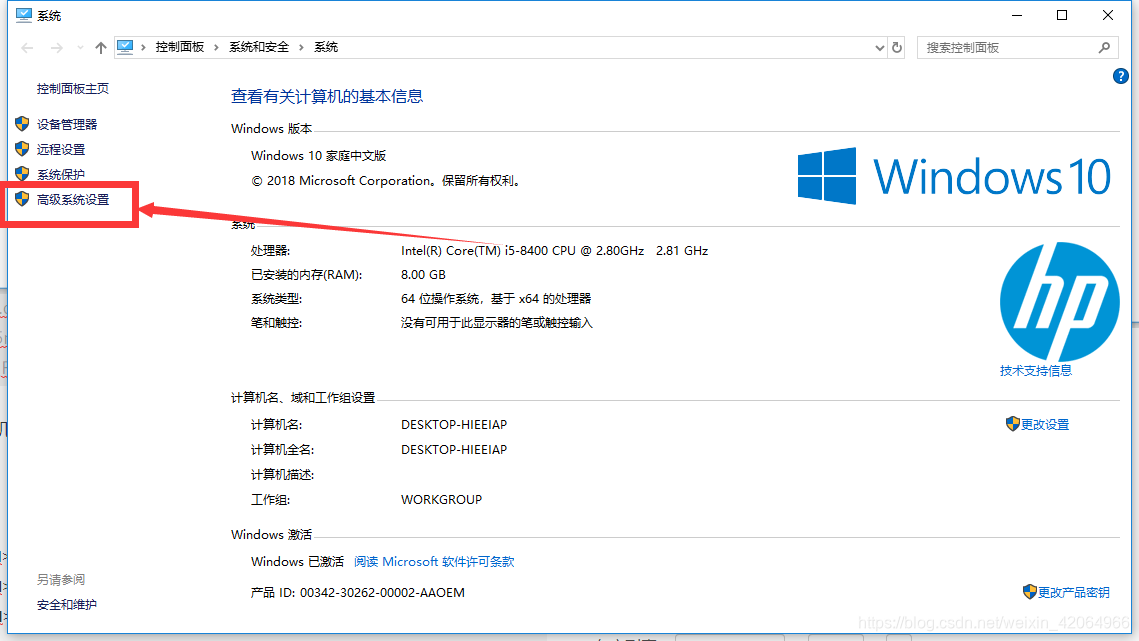
Task: Click computer name DESKTOP-HIEEIAP beside 计算机名
Action: click(x=454, y=424)
